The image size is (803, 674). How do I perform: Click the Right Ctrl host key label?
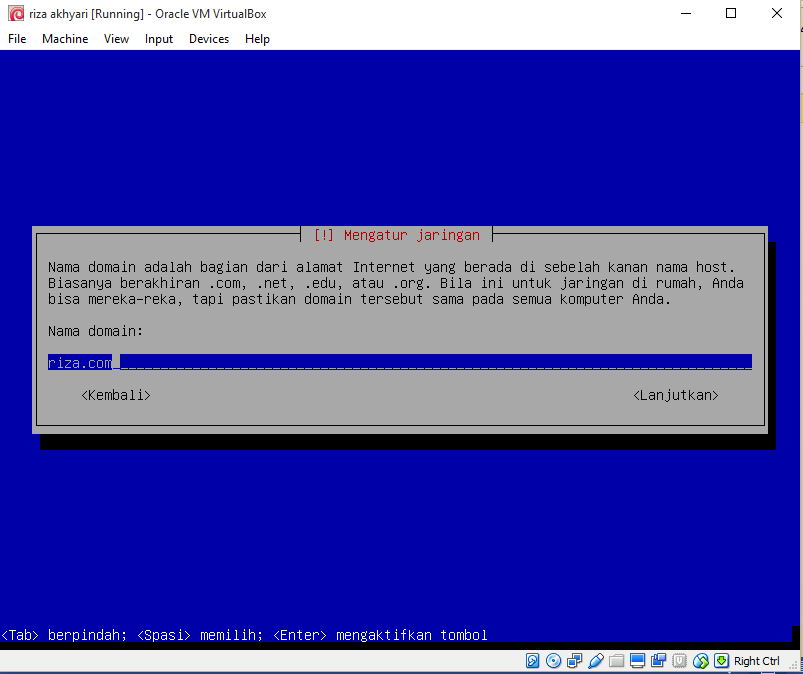pyautogui.click(x=756, y=661)
